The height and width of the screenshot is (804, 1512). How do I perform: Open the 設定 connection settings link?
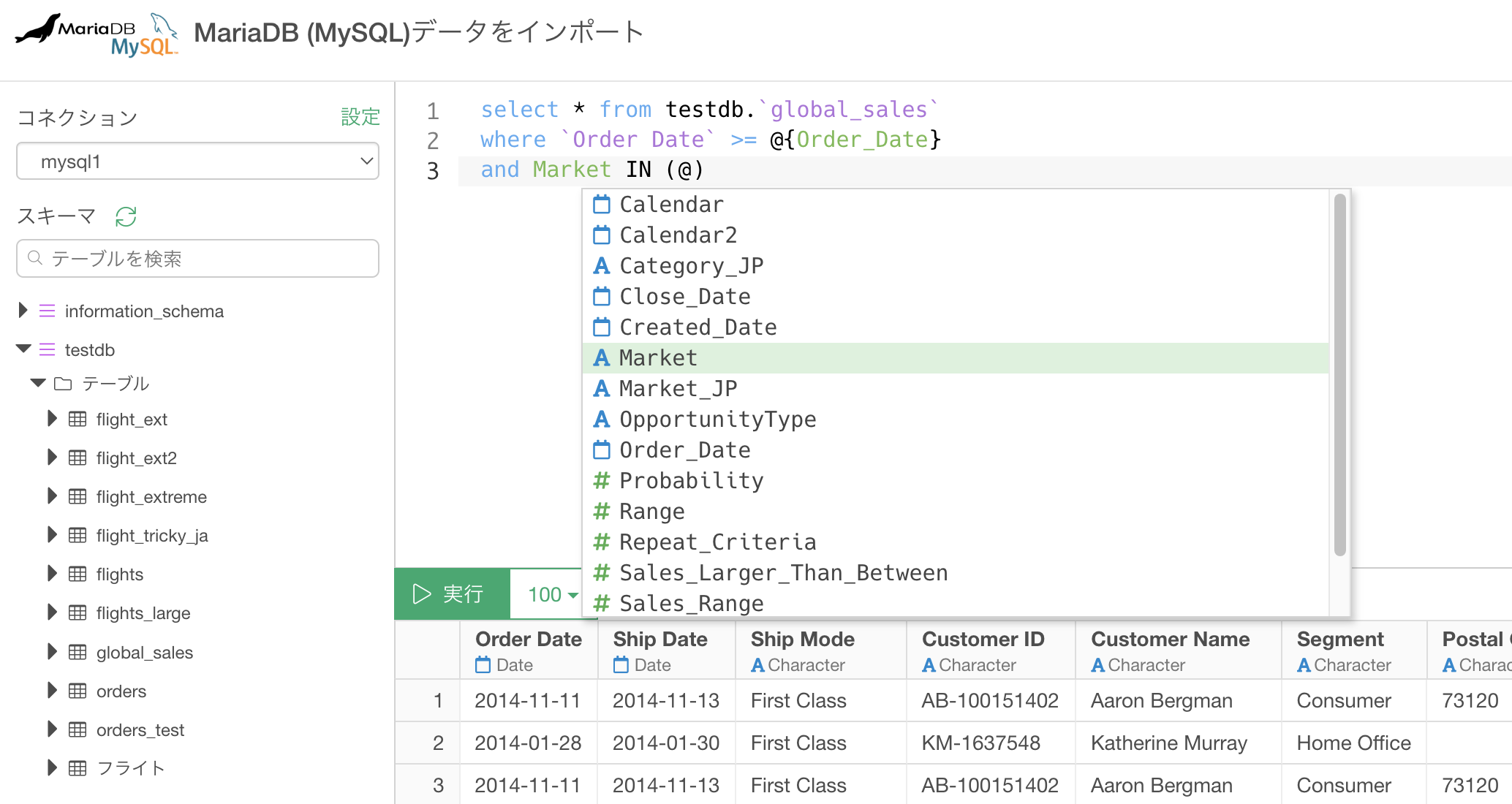pyautogui.click(x=360, y=117)
